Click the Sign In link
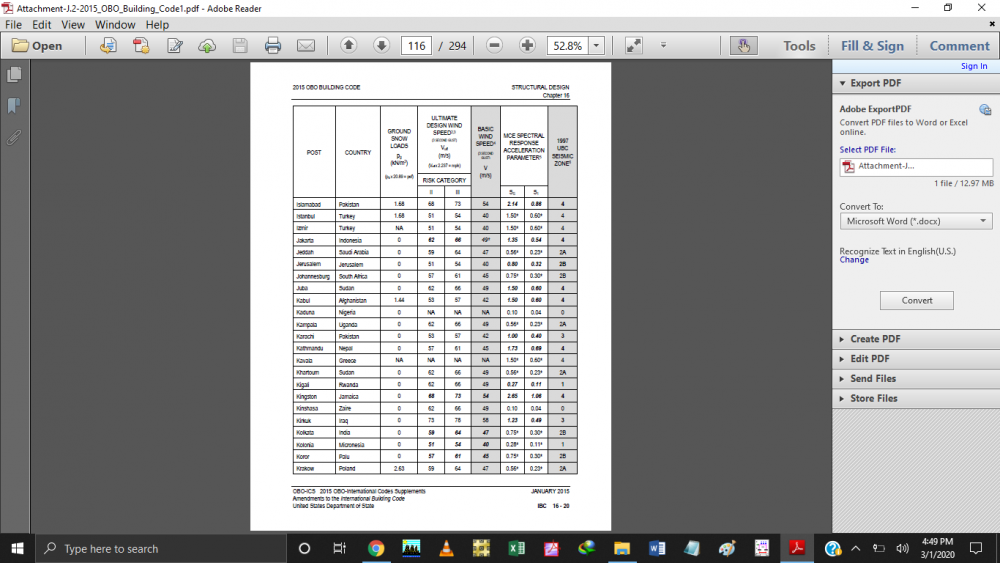The image size is (1000, 563). (x=974, y=66)
